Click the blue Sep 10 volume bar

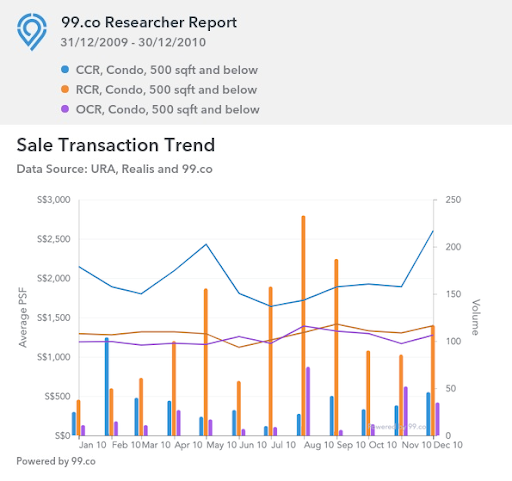pos(332,416)
